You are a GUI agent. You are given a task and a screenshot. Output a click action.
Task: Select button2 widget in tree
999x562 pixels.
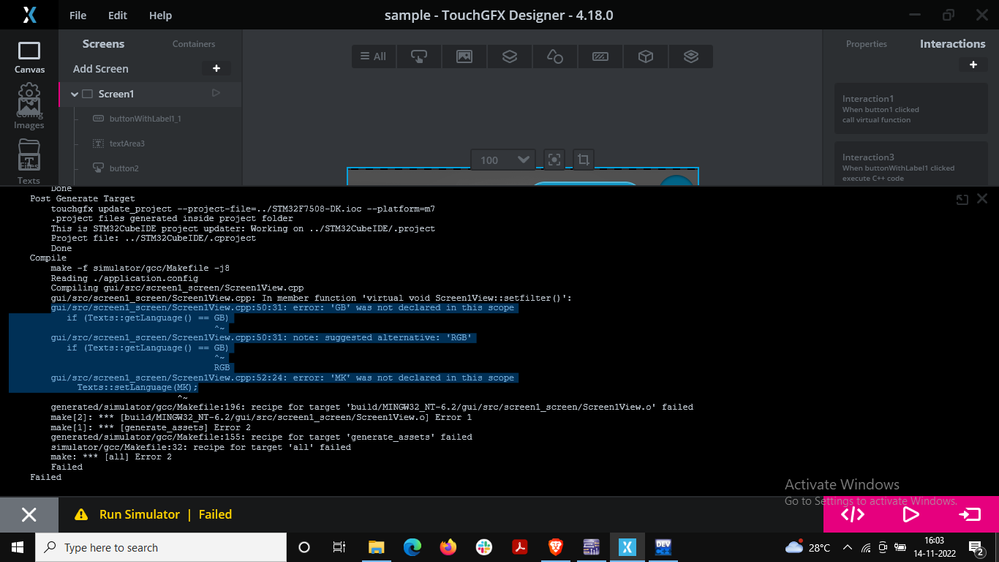click(x=124, y=168)
